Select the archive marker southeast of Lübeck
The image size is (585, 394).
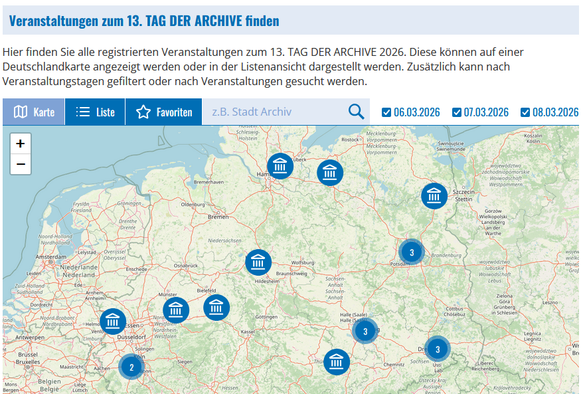pyautogui.click(x=330, y=173)
